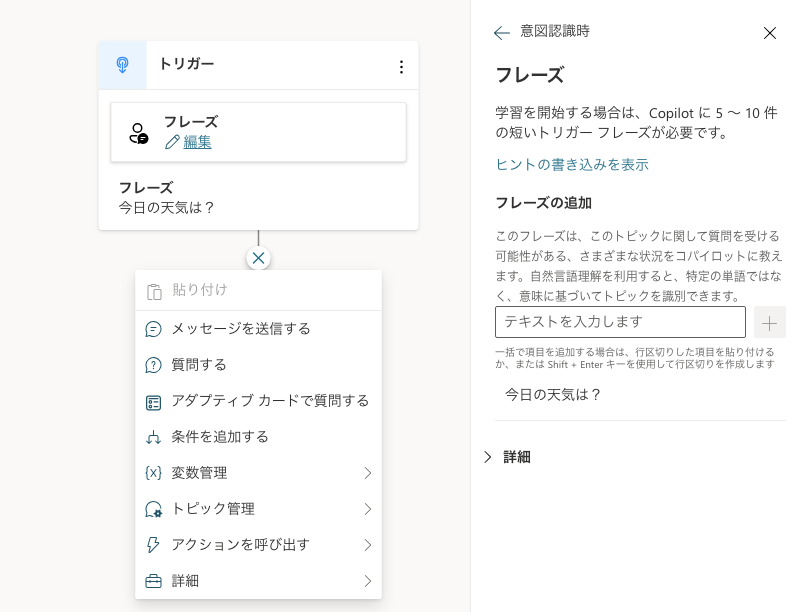Open the trigger node three-dot menu
This screenshot has width=801, height=612.
click(x=401, y=67)
